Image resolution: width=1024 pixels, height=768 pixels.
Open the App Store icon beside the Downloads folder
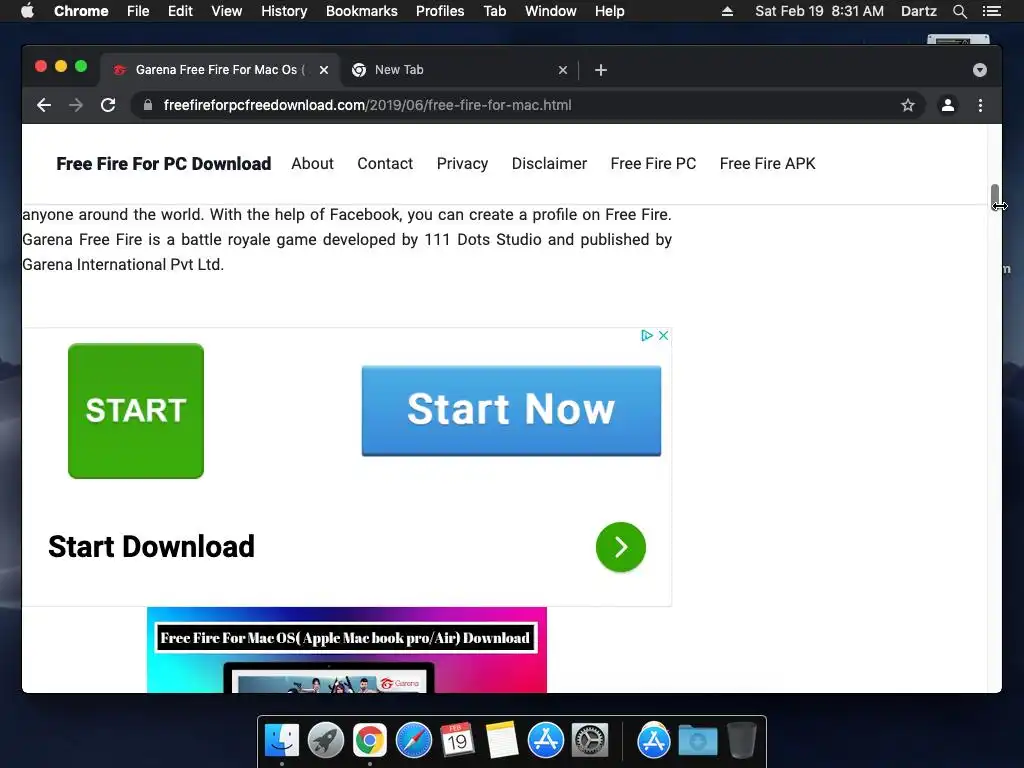click(654, 741)
